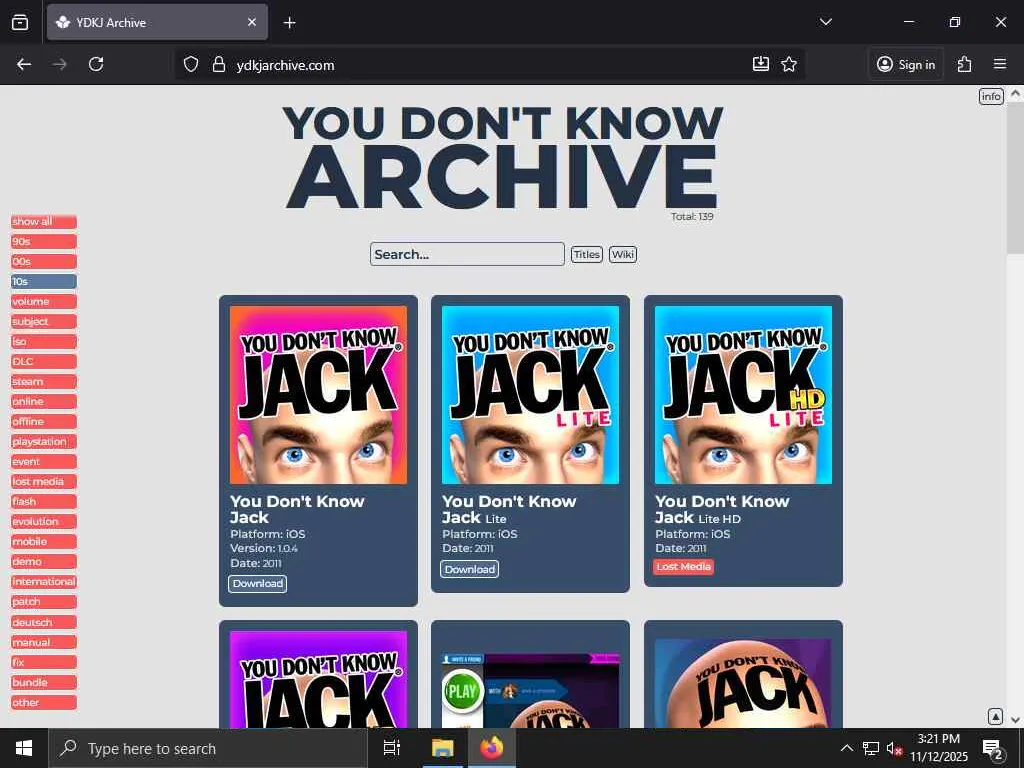Image resolution: width=1024 pixels, height=768 pixels.
Task: Choose the fix filter tag
Action: 44,663
